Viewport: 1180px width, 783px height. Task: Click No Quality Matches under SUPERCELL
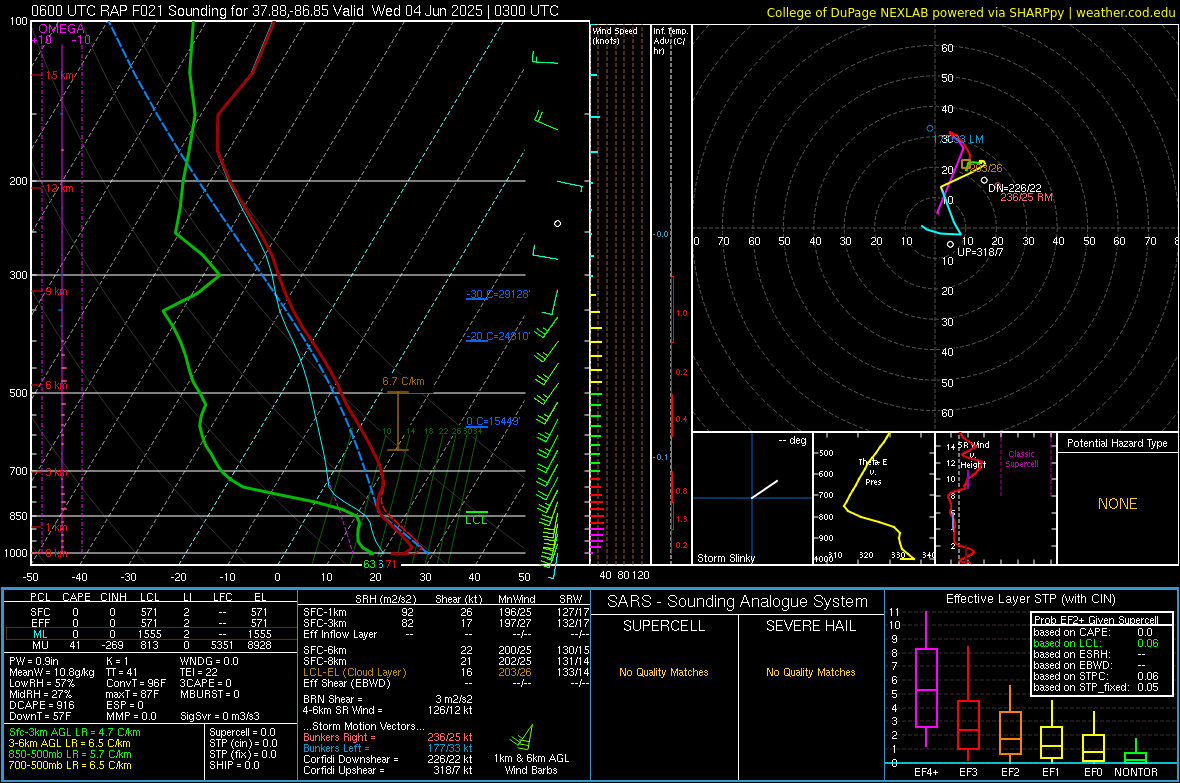(x=664, y=672)
